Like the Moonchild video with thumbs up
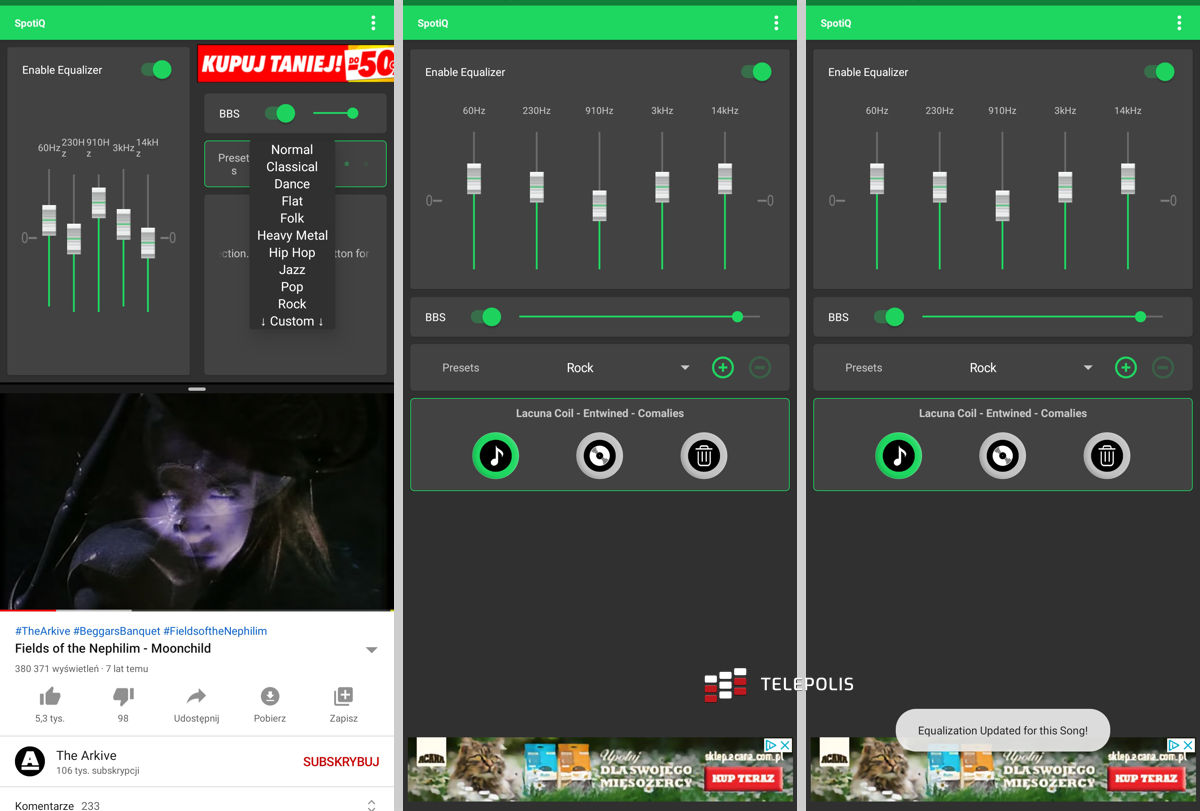Viewport: 1200px width, 811px height. [x=48, y=697]
